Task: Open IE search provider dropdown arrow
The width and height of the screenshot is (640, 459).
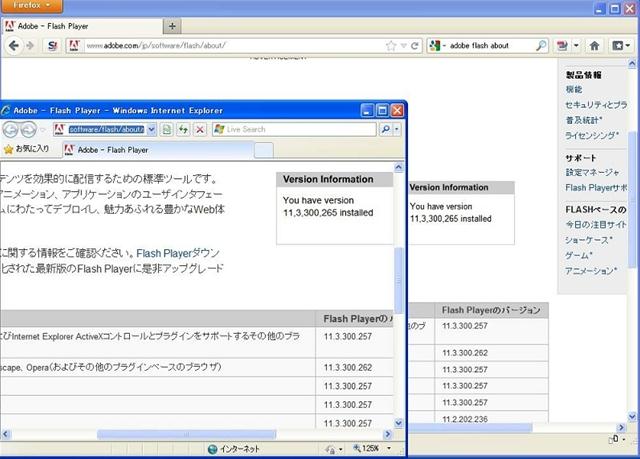Action: tap(396, 130)
